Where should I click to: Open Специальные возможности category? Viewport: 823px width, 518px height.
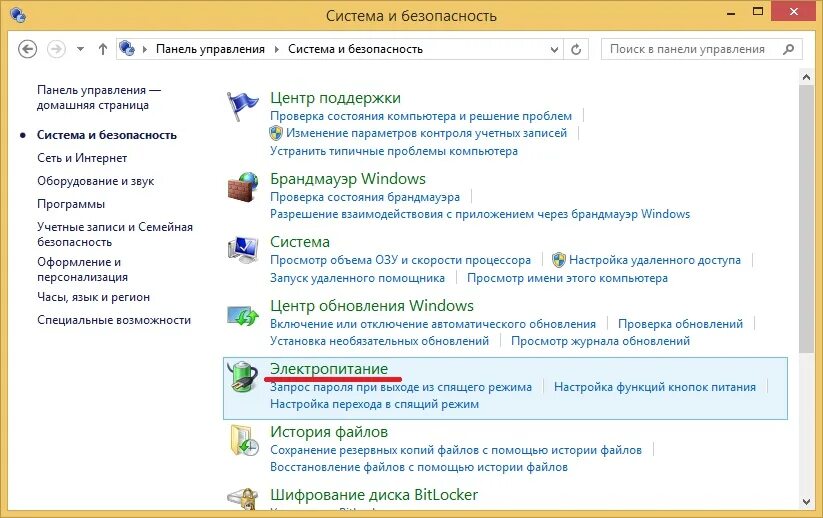(x=114, y=320)
